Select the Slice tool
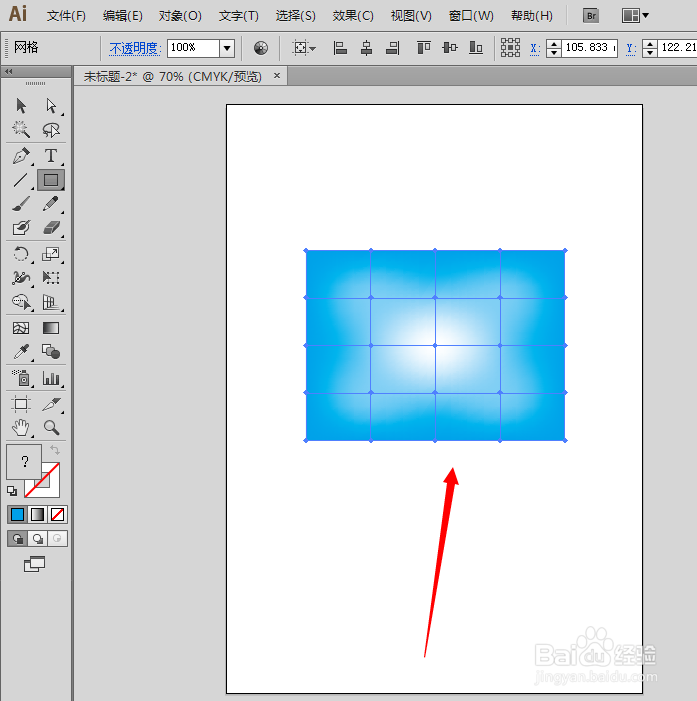 [51, 404]
